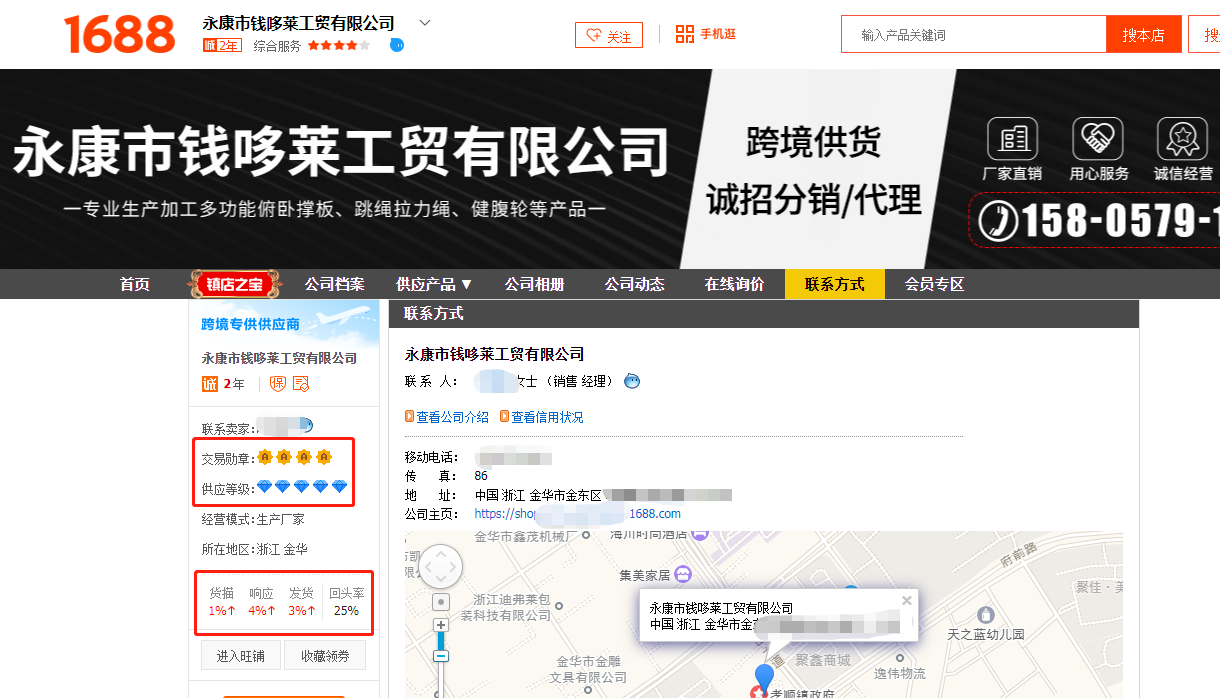Click the 诚信经营 badge icon
The height and width of the screenshot is (698, 1220).
pos(1183,138)
